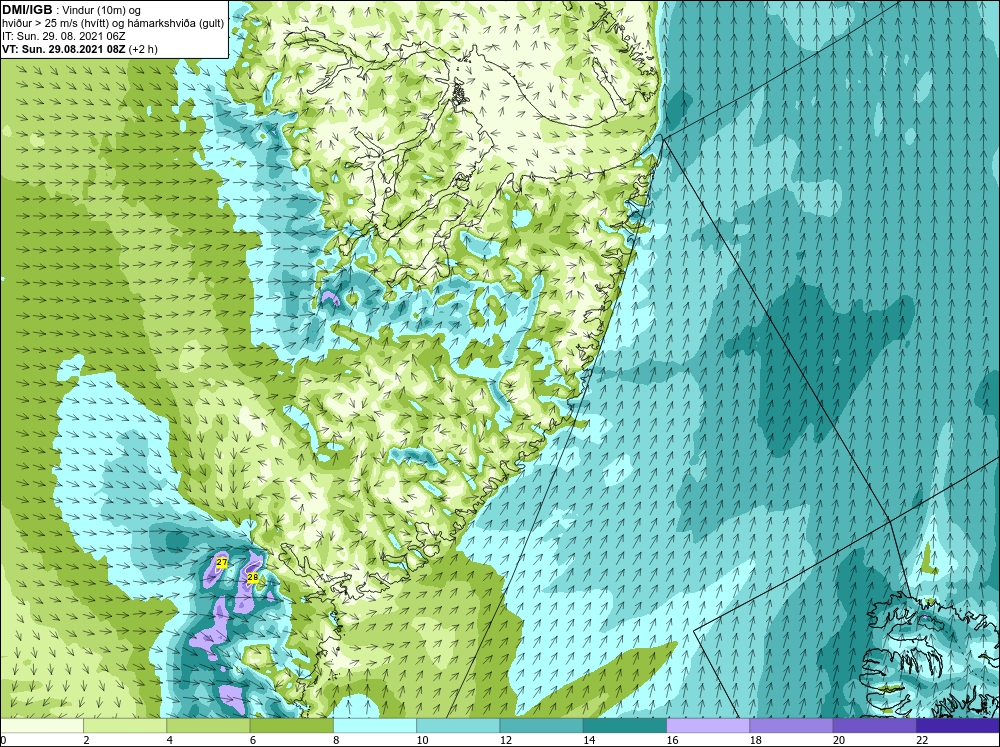
Task: Select the 10–12 m/s turquoise legend color
Action: [458, 726]
